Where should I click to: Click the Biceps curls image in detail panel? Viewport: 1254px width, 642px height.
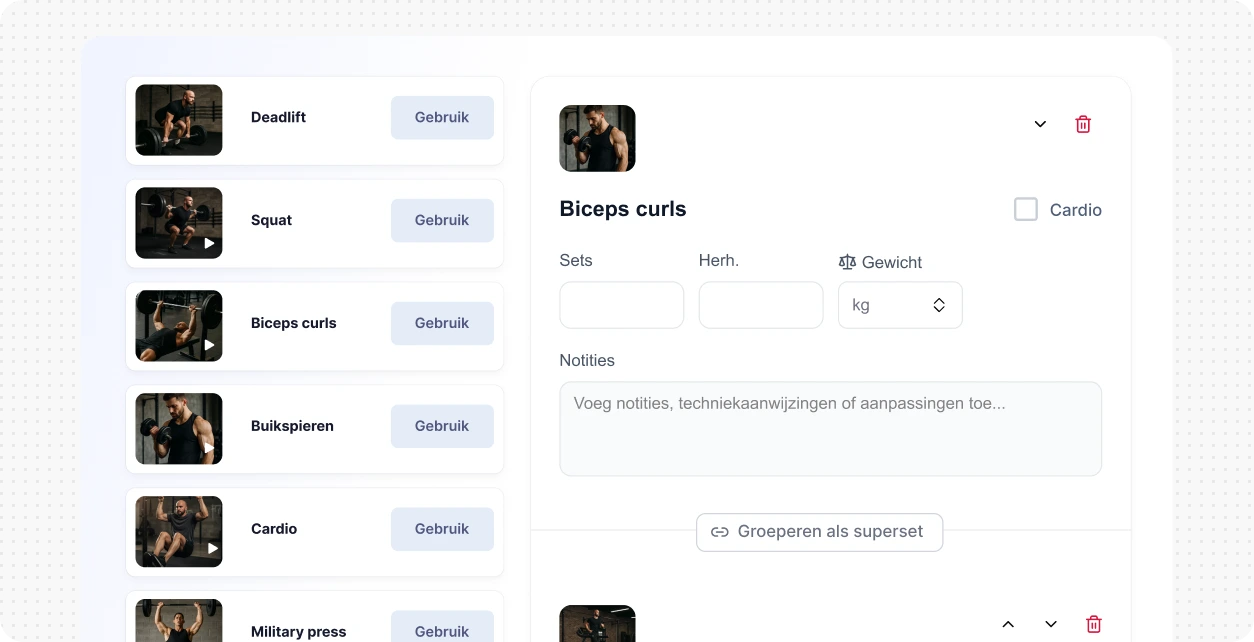(x=597, y=138)
